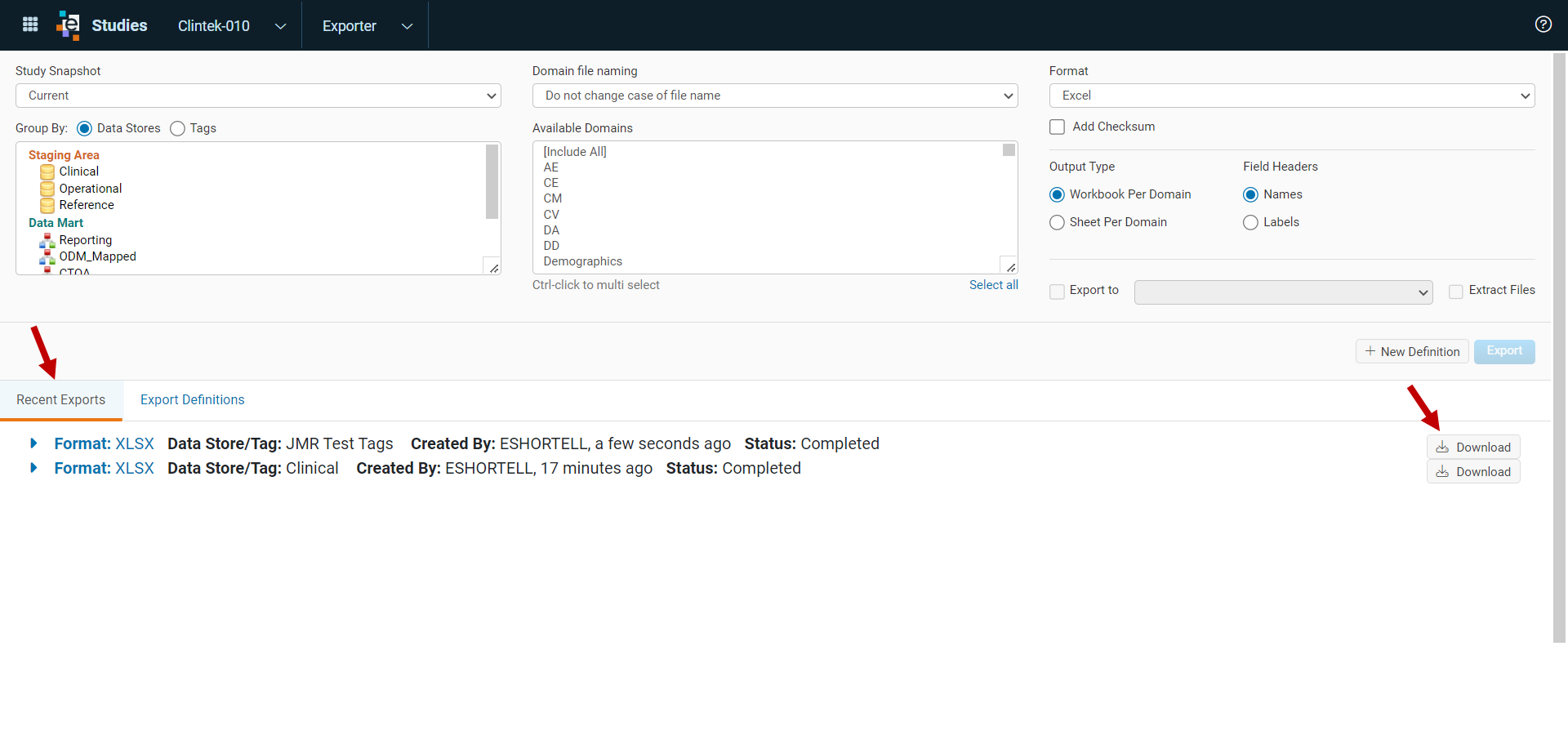Viewport: 1568px width, 735px height.
Task: Choose the Sheet Per Domain option
Action: pos(1057,222)
